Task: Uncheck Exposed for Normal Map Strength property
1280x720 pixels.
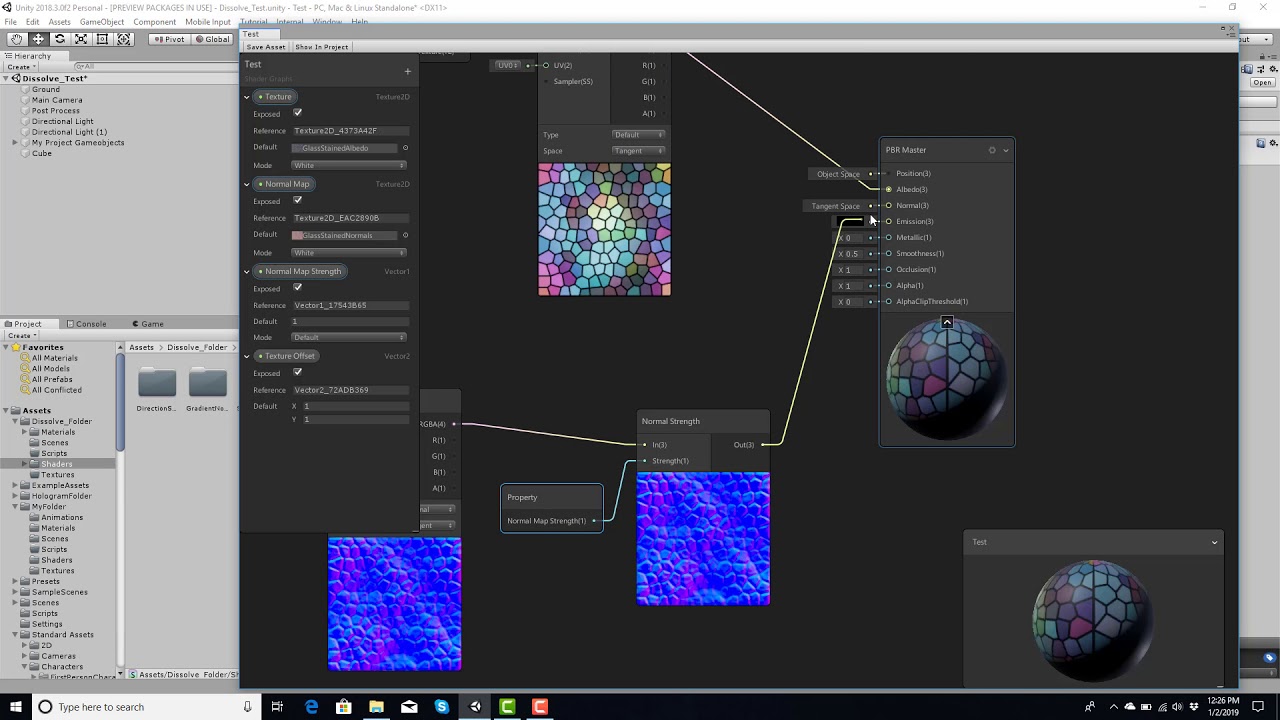Action: click(x=297, y=288)
